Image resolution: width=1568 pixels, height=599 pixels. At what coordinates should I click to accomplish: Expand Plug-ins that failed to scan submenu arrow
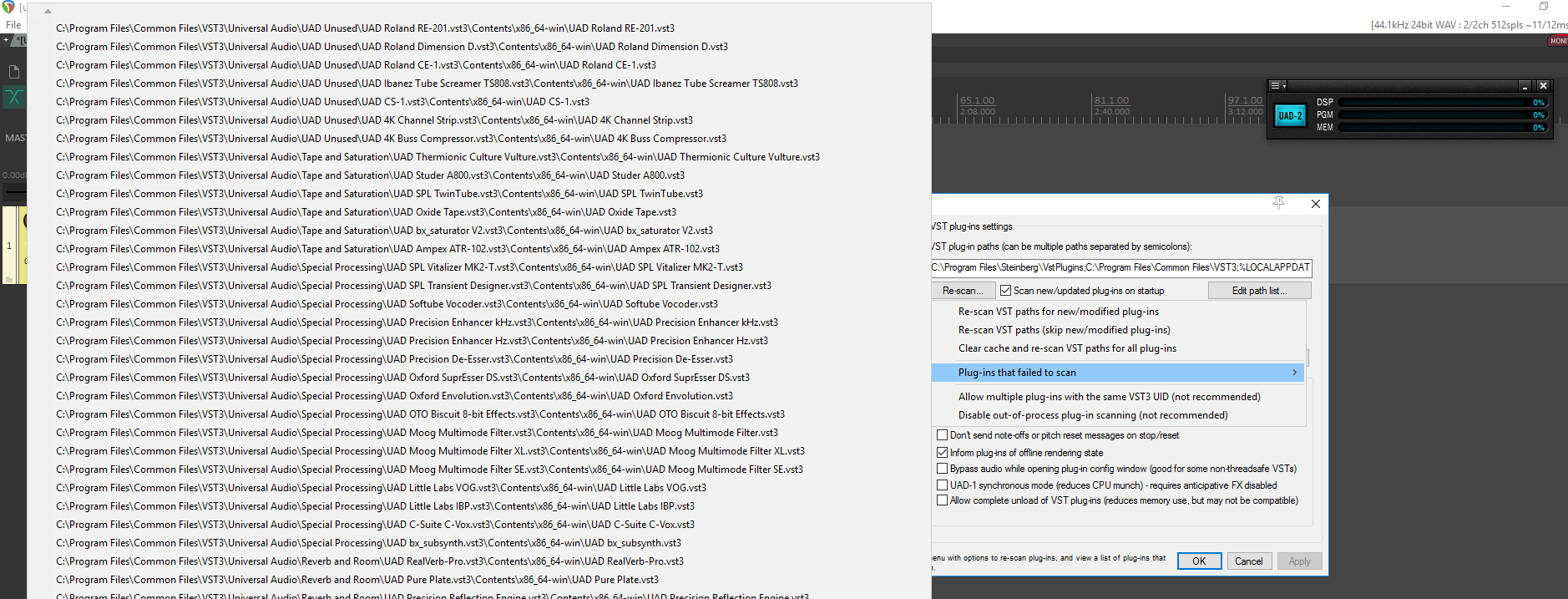pyautogui.click(x=1294, y=373)
